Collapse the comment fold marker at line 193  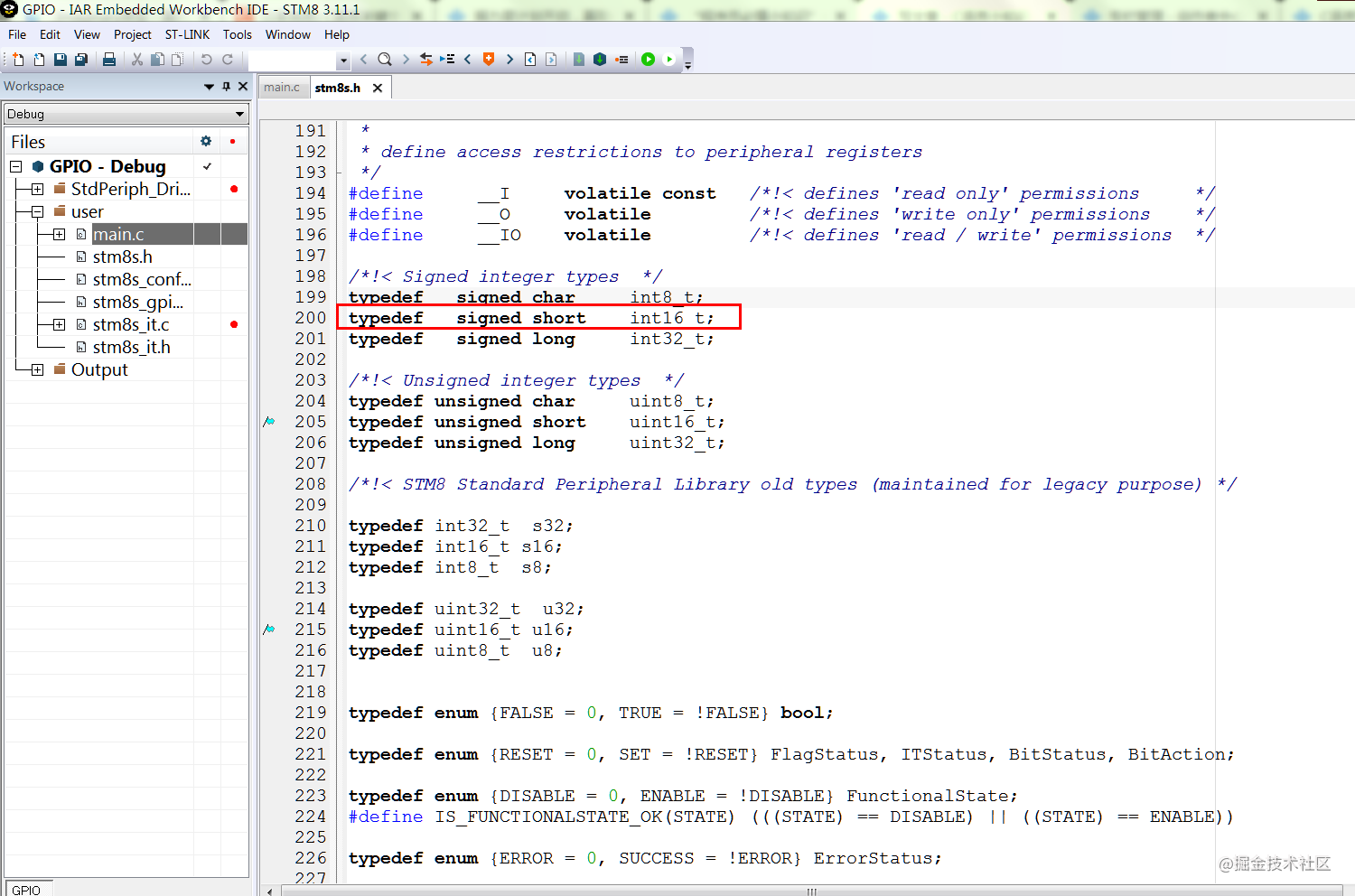[x=340, y=172]
